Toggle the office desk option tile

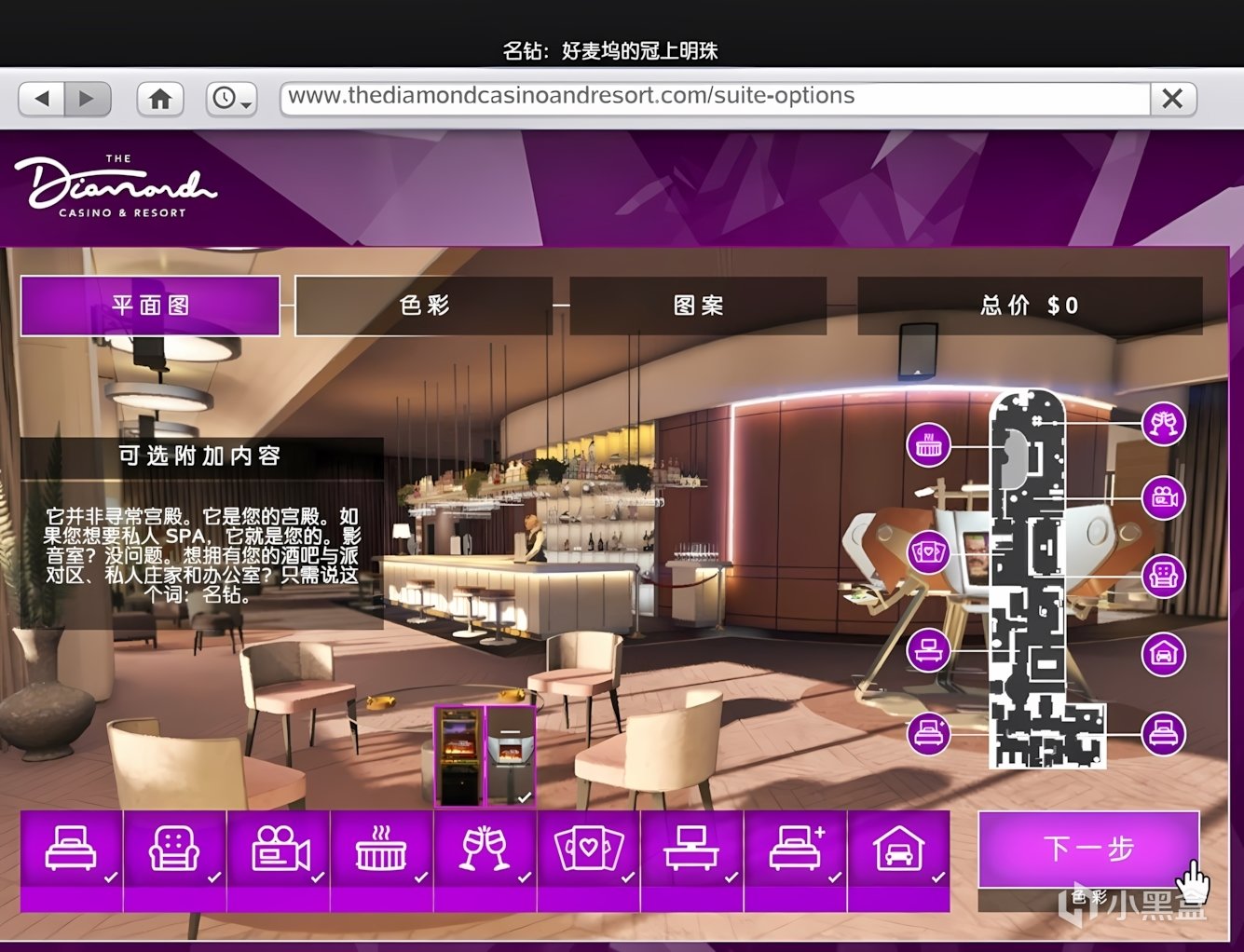point(692,861)
